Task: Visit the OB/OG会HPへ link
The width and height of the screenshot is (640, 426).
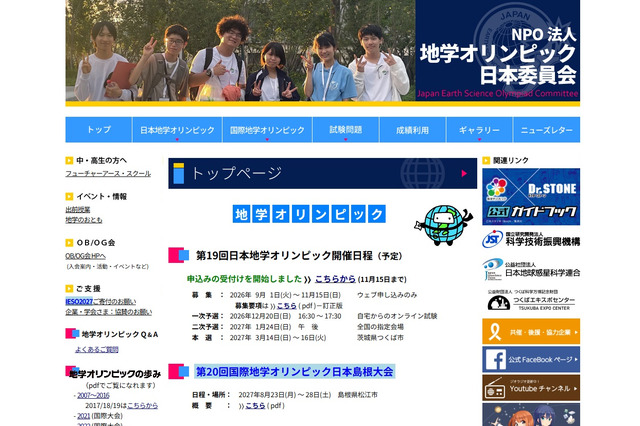Action: coord(85,256)
